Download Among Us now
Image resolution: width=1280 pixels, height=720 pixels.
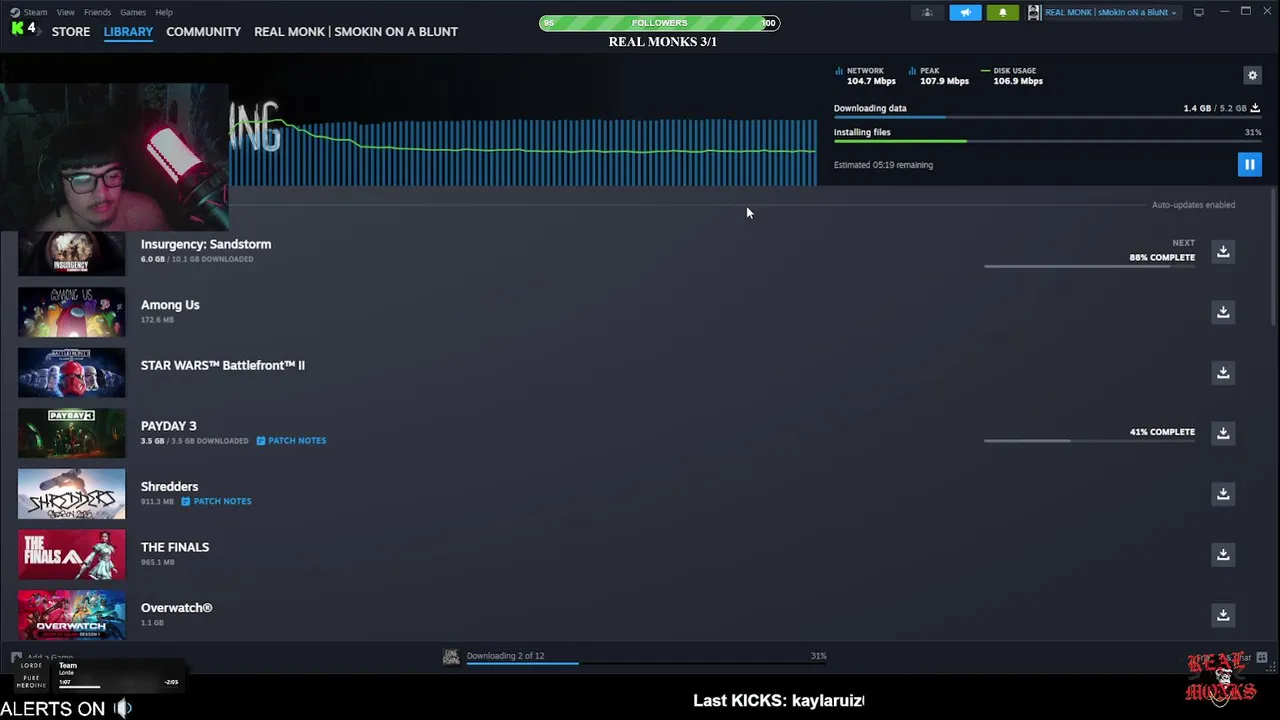click(1223, 312)
